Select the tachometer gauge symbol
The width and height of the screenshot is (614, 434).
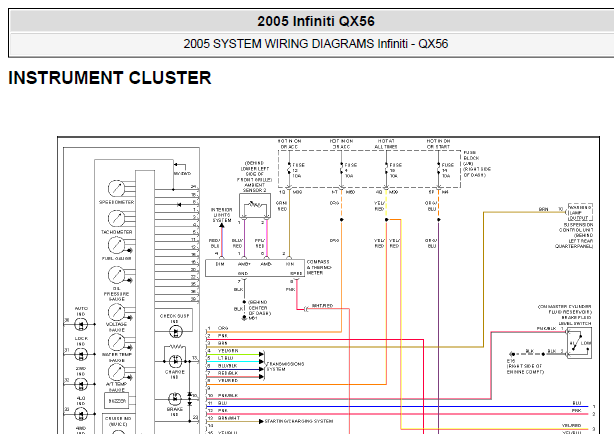click(116, 219)
